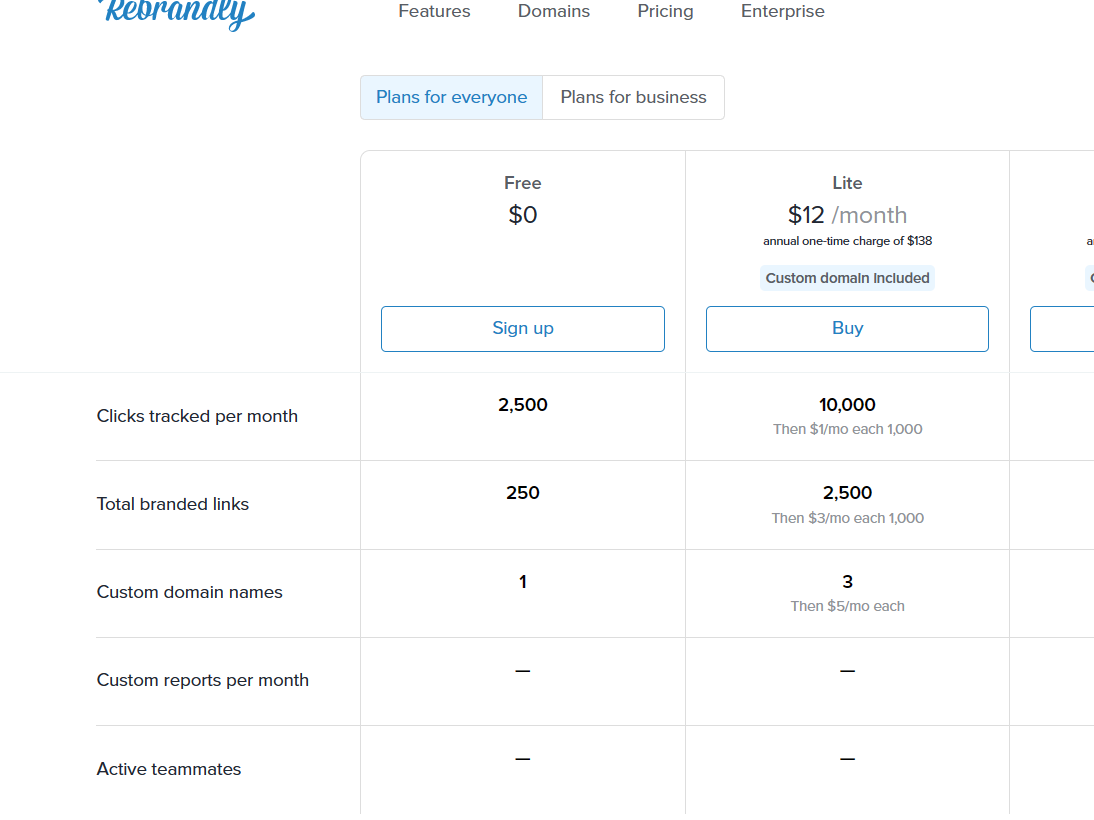The width and height of the screenshot is (1094, 820).
Task: Click the $12 /month Lite price
Action: click(847, 215)
